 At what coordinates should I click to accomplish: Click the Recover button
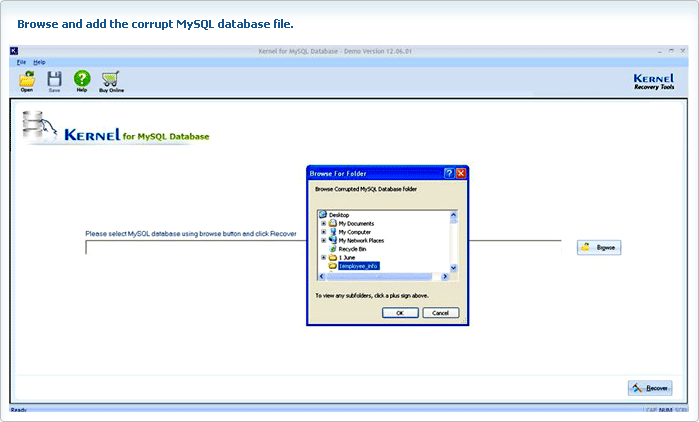[650, 388]
